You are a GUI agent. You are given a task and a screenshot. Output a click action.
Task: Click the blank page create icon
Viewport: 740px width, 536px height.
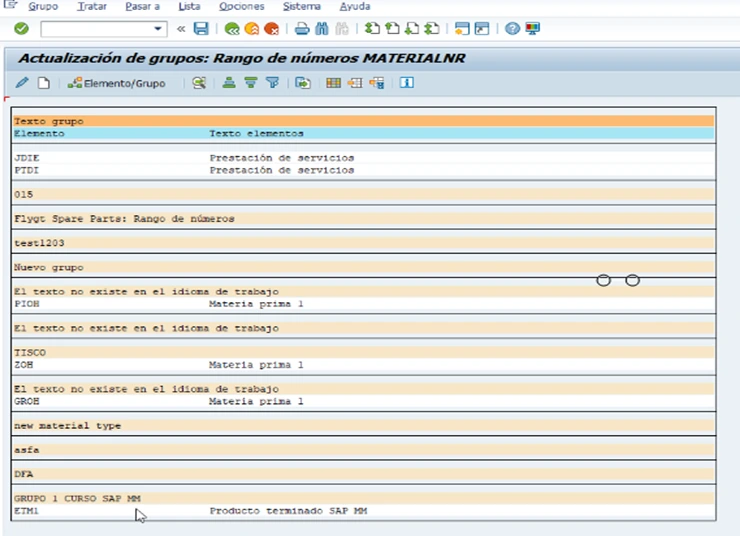(x=43, y=83)
